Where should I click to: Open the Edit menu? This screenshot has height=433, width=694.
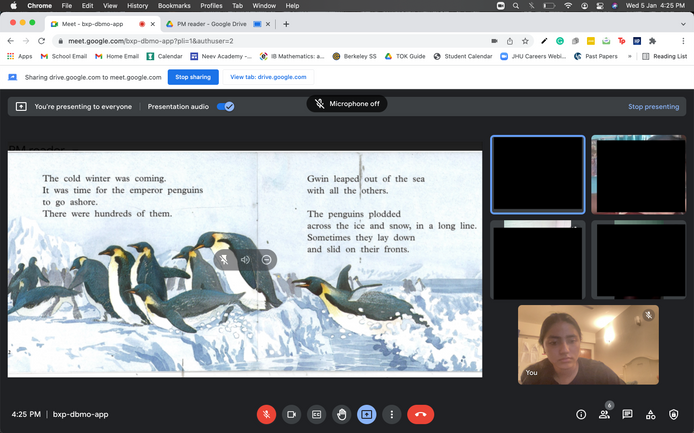tap(88, 6)
